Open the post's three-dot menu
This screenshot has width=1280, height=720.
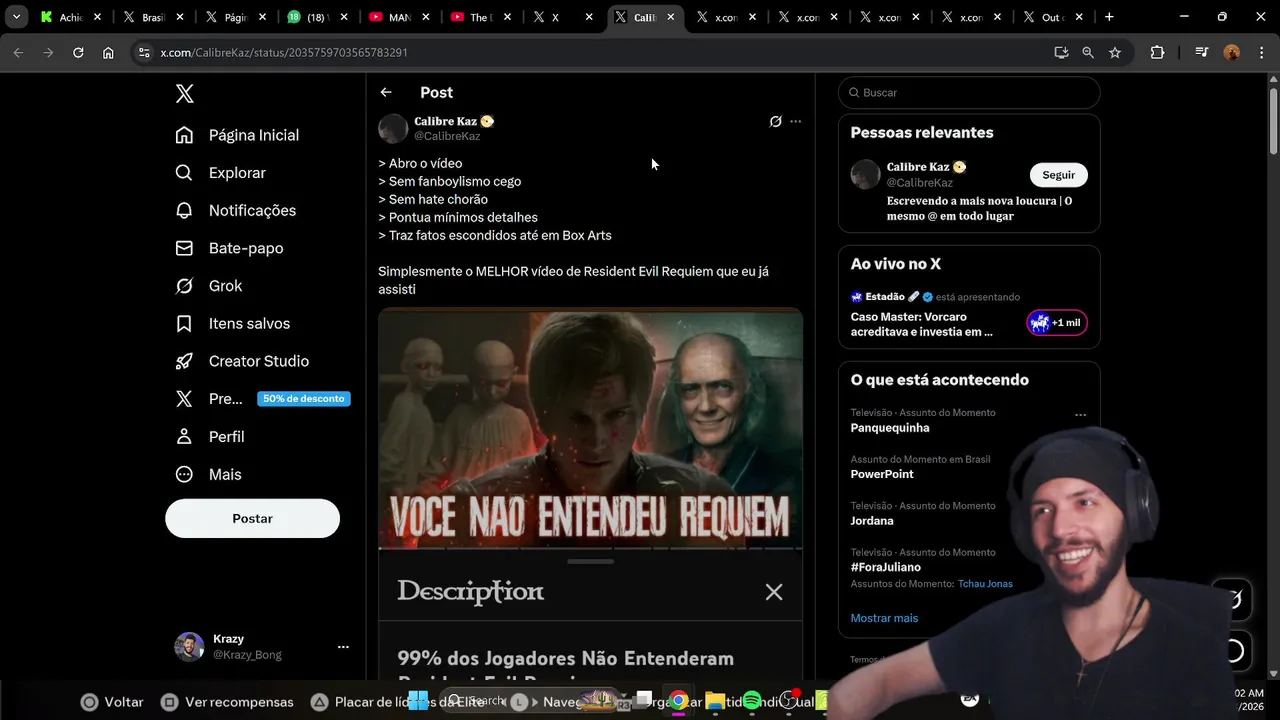[x=795, y=122]
